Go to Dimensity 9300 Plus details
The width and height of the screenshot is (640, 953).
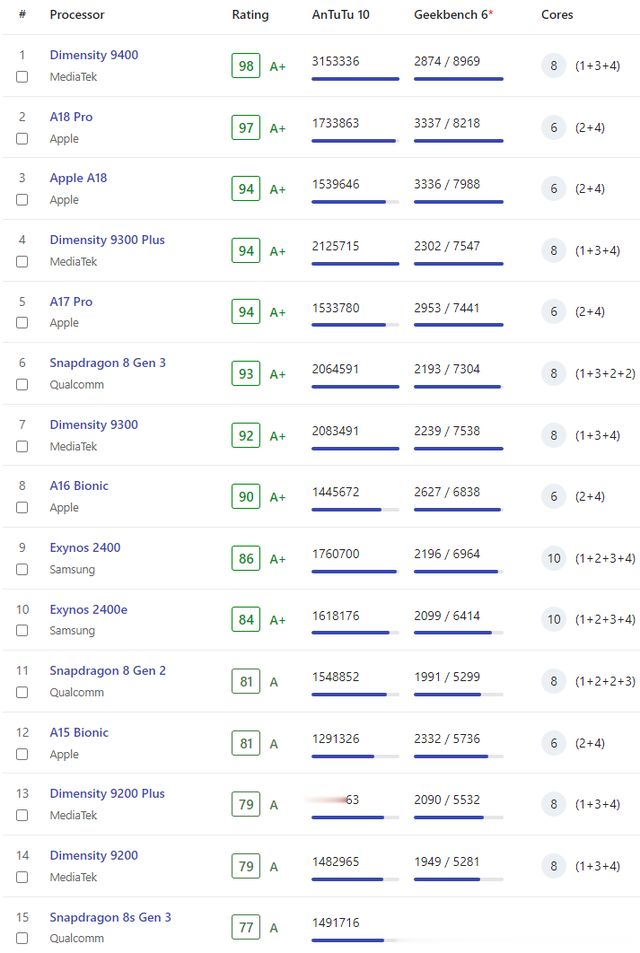[x=107, y=240]
